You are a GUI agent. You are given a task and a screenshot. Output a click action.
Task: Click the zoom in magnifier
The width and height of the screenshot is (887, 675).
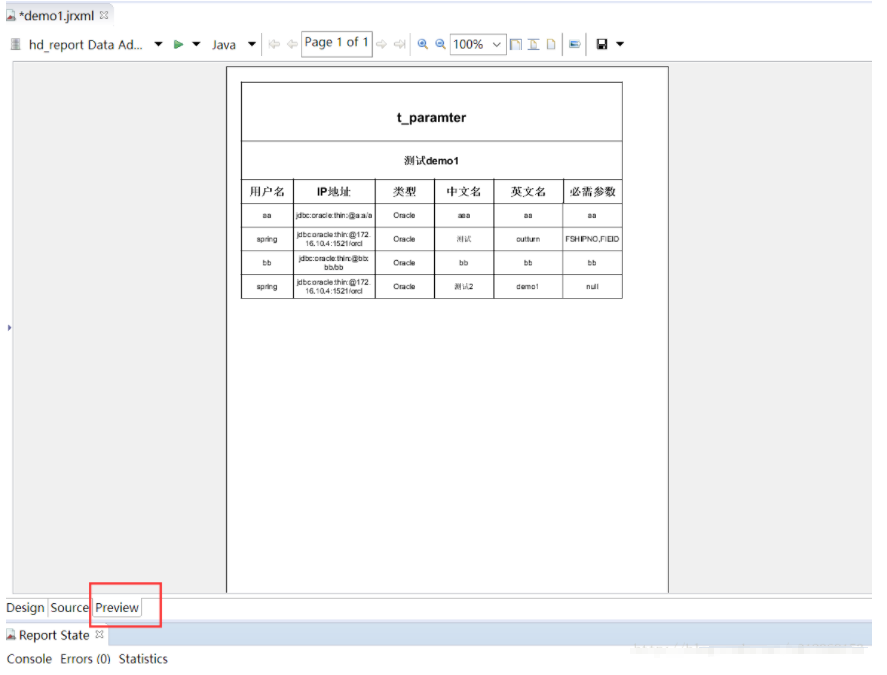pyautogui.click(x=423, y=44)
